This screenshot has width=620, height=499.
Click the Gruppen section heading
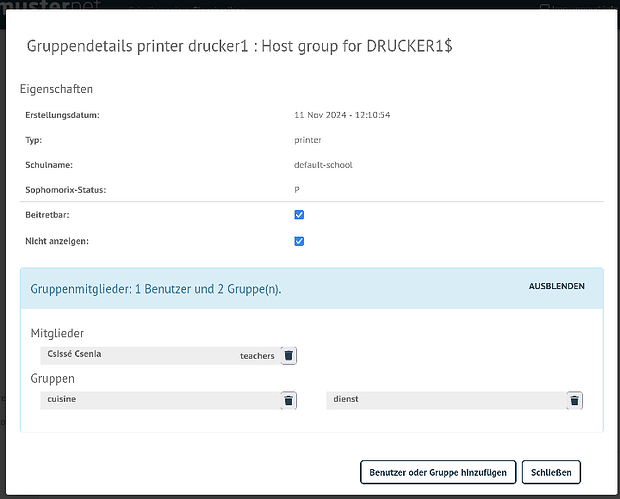53,379
